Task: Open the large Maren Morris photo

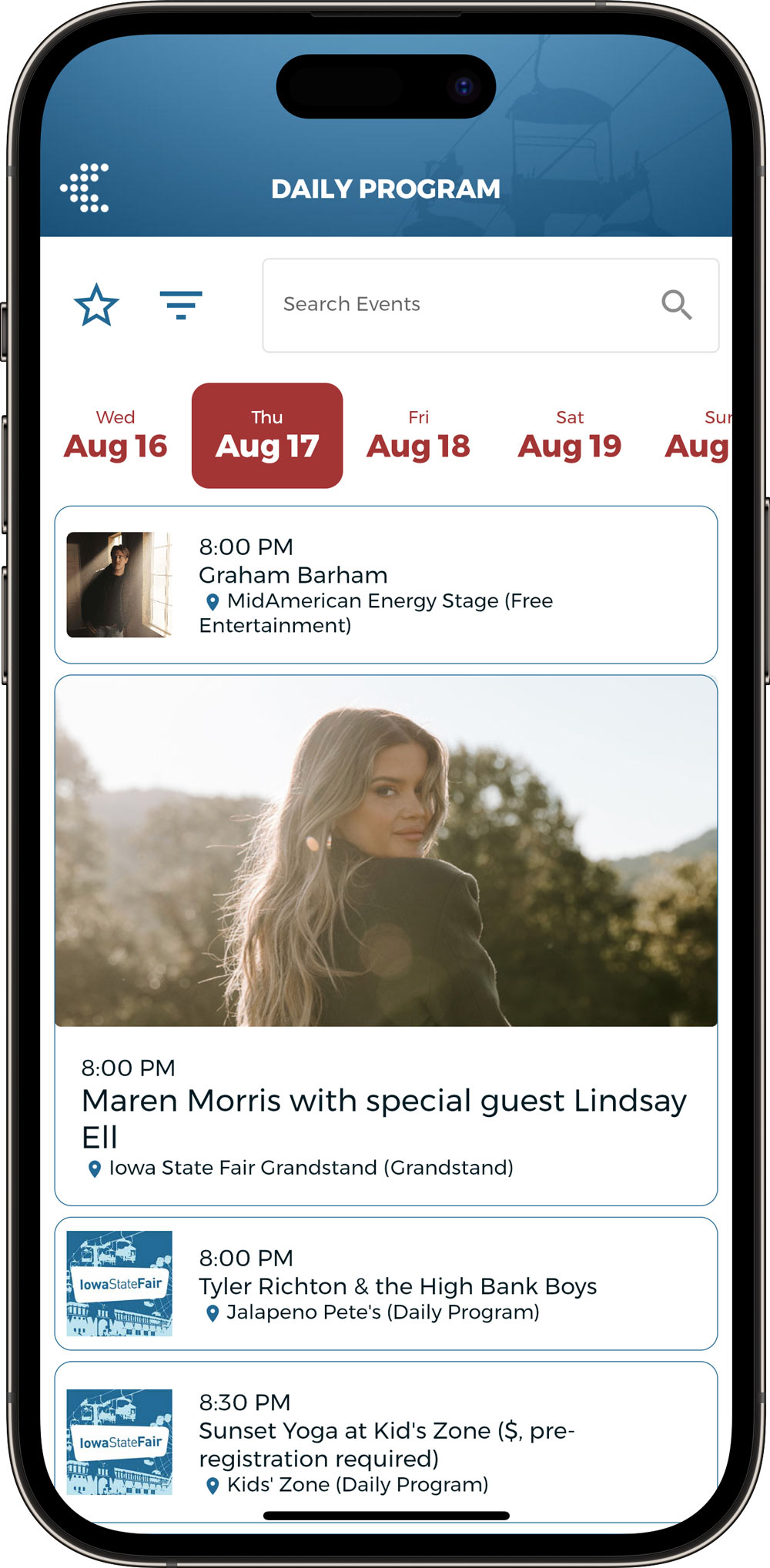Action: pos(386,851)
